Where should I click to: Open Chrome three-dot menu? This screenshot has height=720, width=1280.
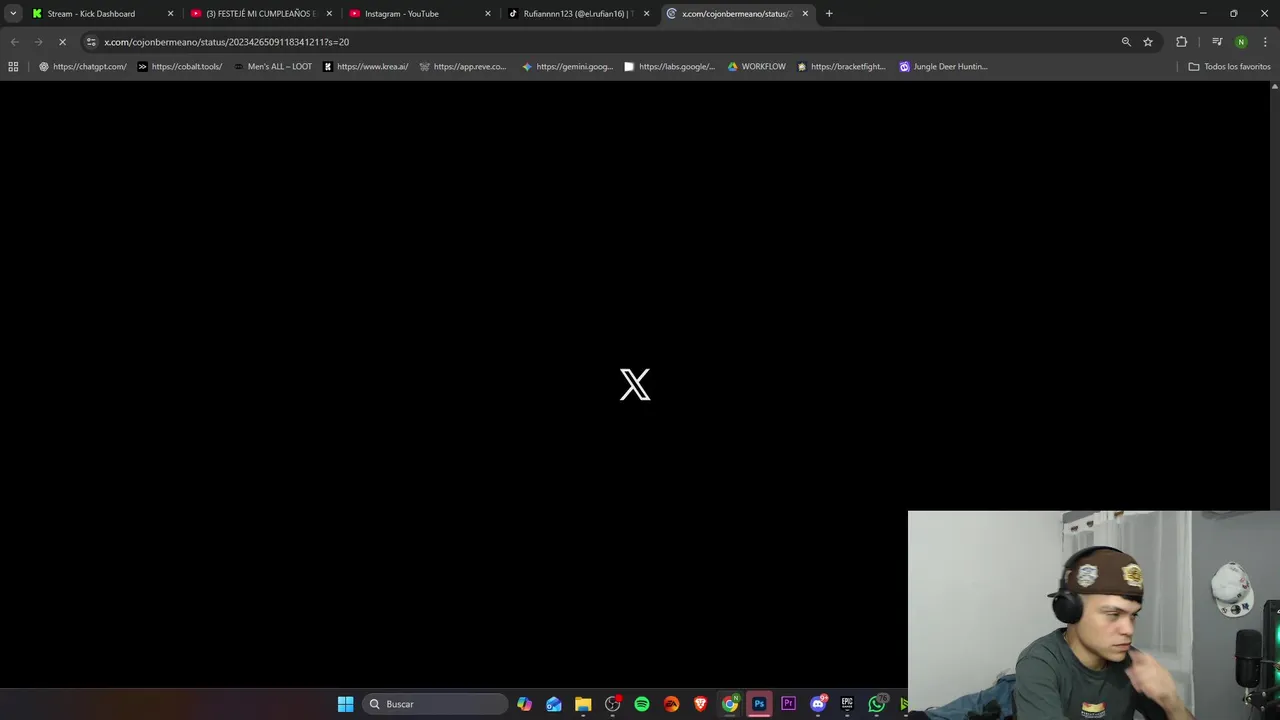(1265, 42)
